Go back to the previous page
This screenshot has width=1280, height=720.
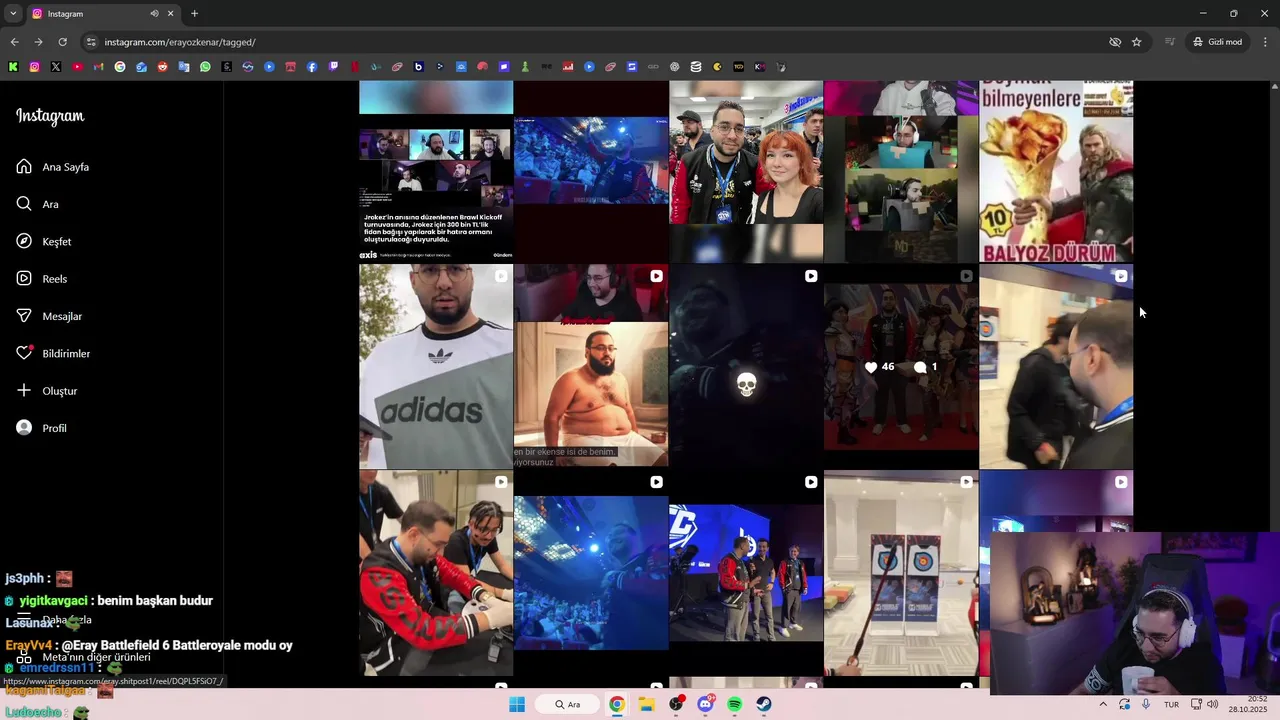point(14,42)
